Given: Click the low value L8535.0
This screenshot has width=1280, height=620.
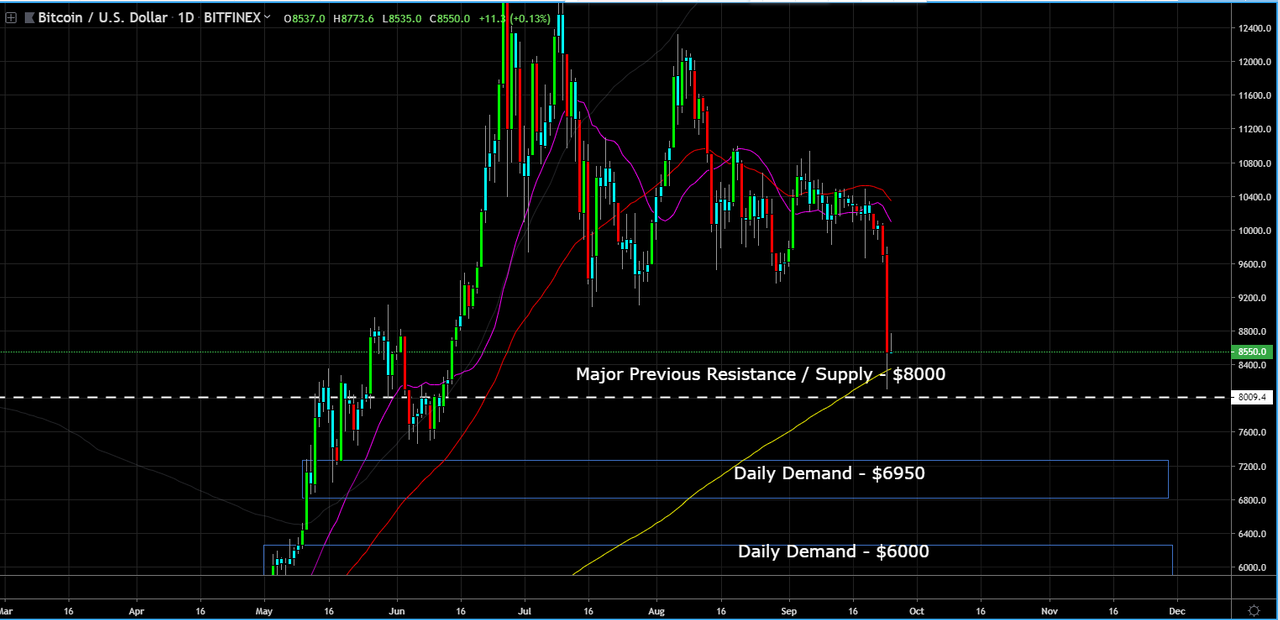Looking at the screenshot, I should coord(401,18).
